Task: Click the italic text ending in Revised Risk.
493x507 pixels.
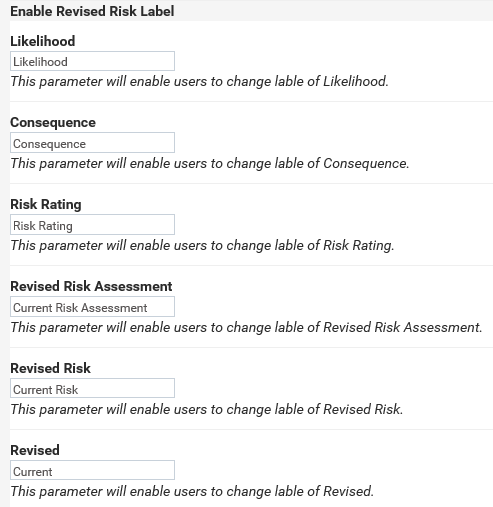Action: pos(207,409)
